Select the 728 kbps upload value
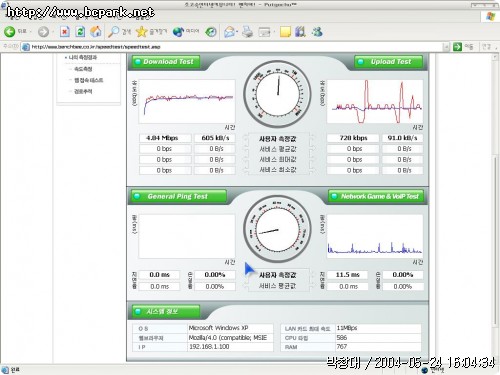 click(x=353, y=138)
